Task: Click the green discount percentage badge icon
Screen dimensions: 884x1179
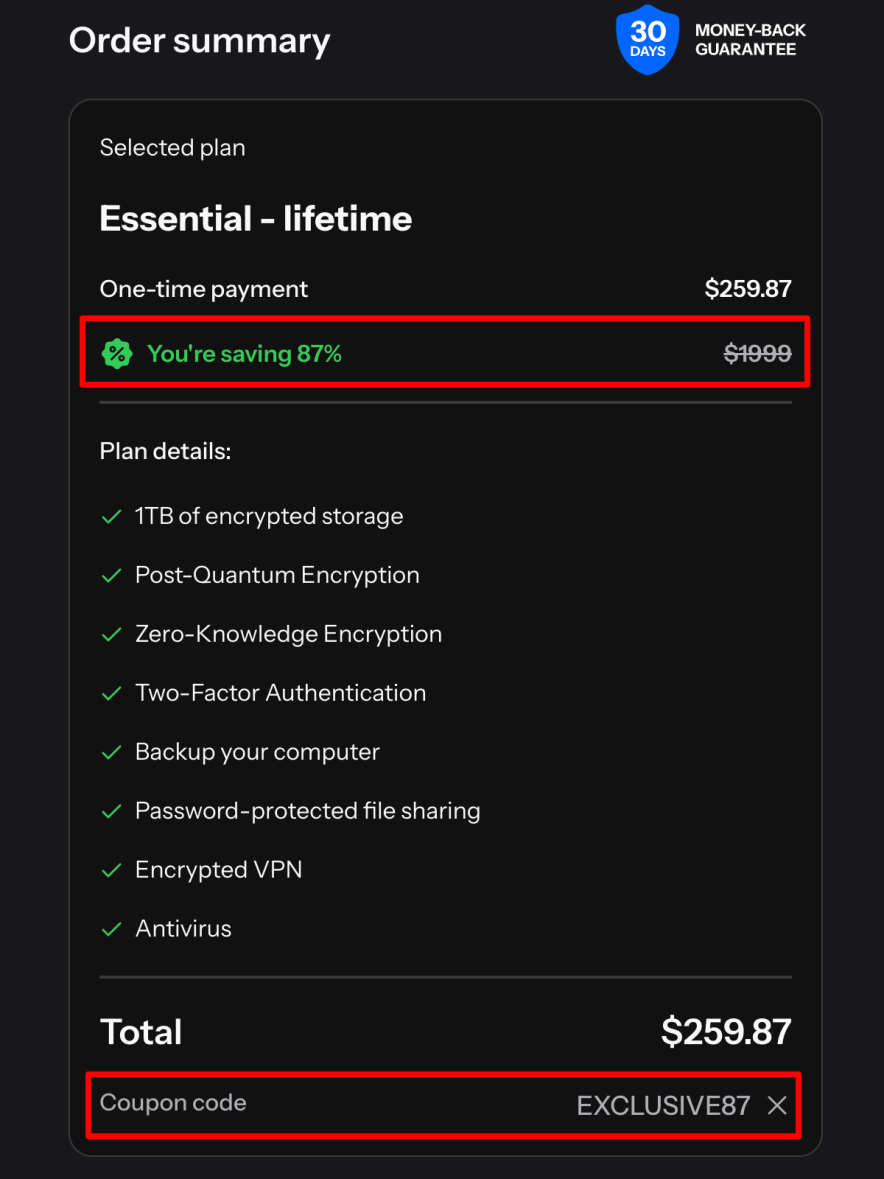Action: pos(116,353)
